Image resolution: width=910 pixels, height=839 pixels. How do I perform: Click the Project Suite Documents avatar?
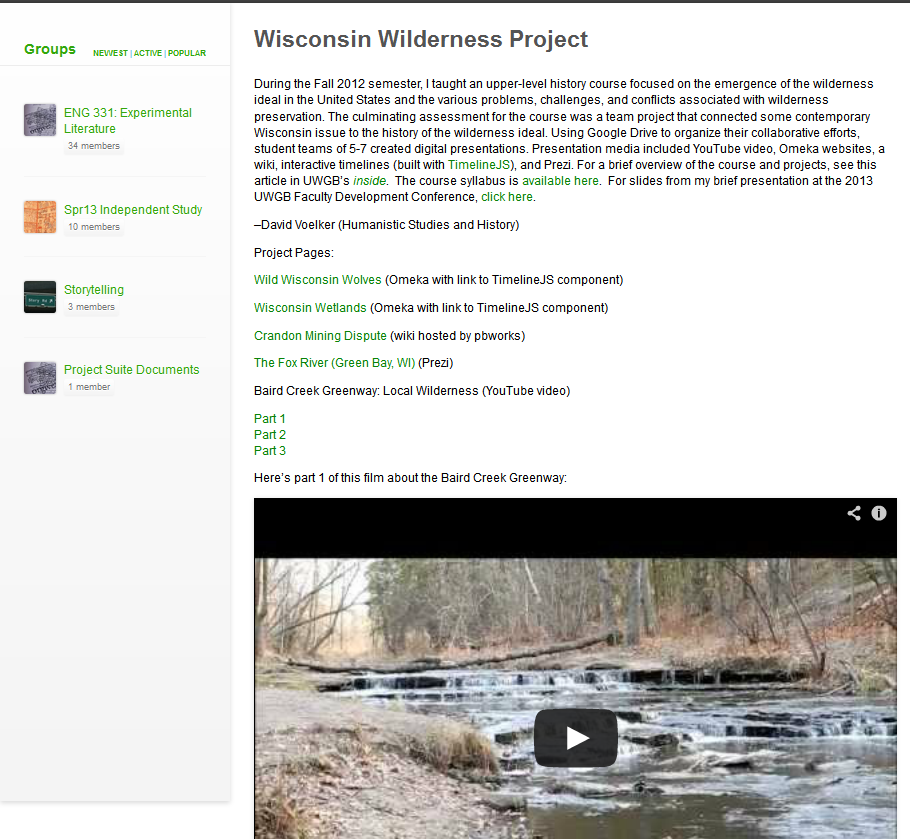[40, 378]
